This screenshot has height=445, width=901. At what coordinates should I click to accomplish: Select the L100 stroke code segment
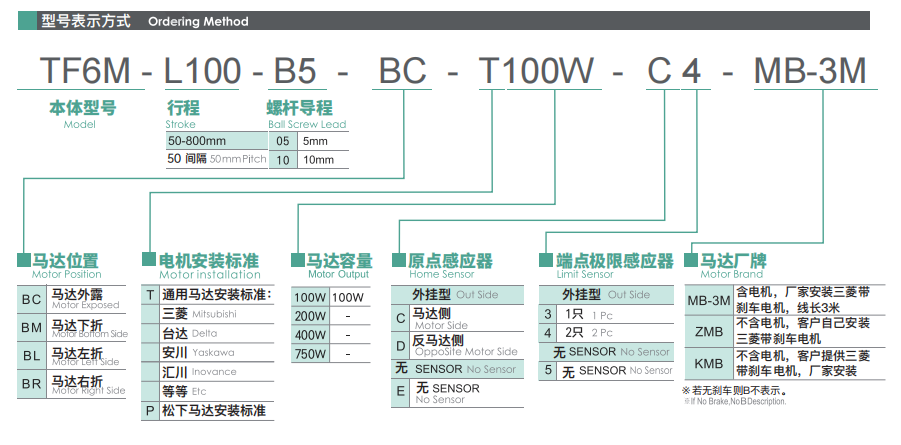click(202, 71)
